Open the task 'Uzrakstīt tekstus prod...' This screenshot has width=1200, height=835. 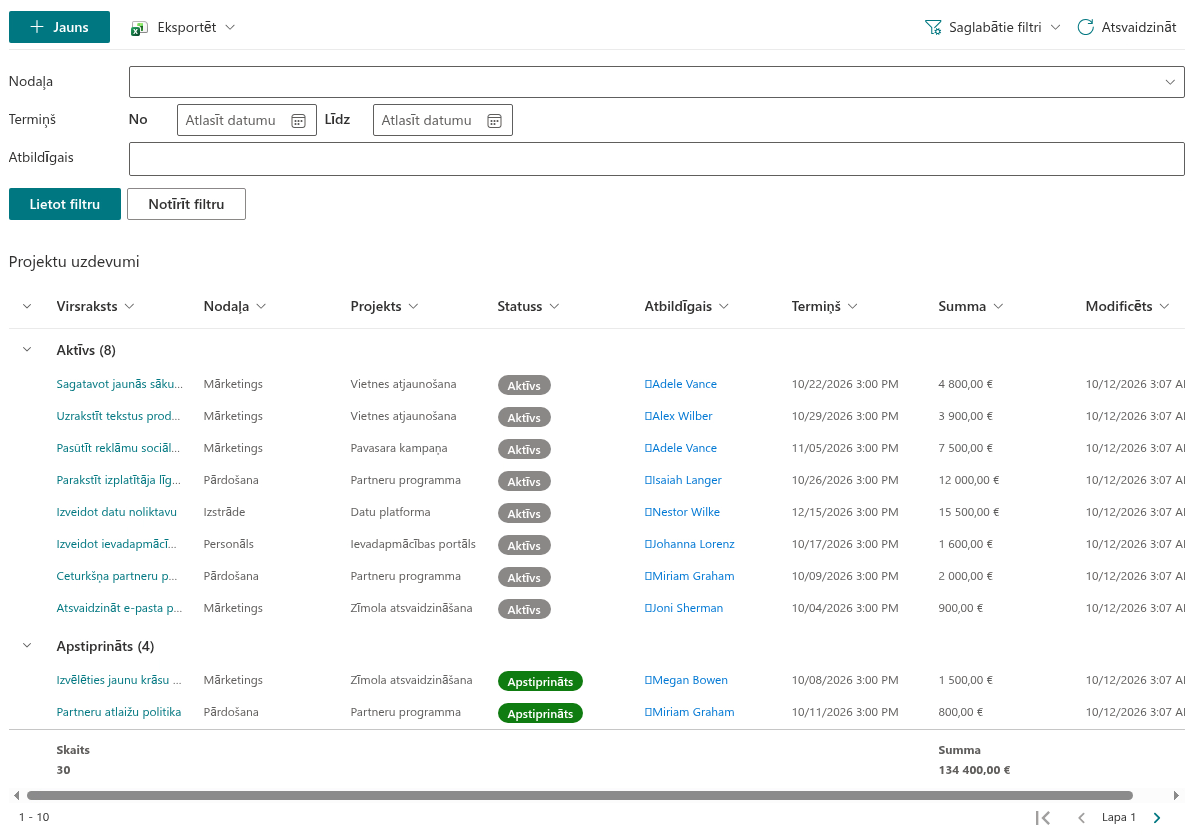119,416
